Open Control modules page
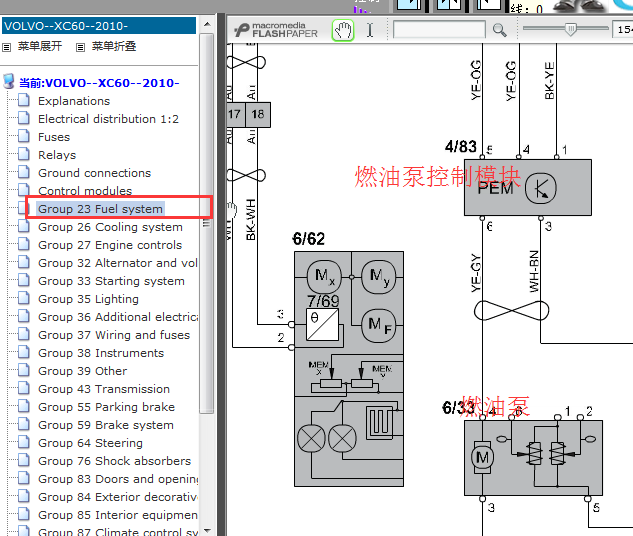 (85, 191)
